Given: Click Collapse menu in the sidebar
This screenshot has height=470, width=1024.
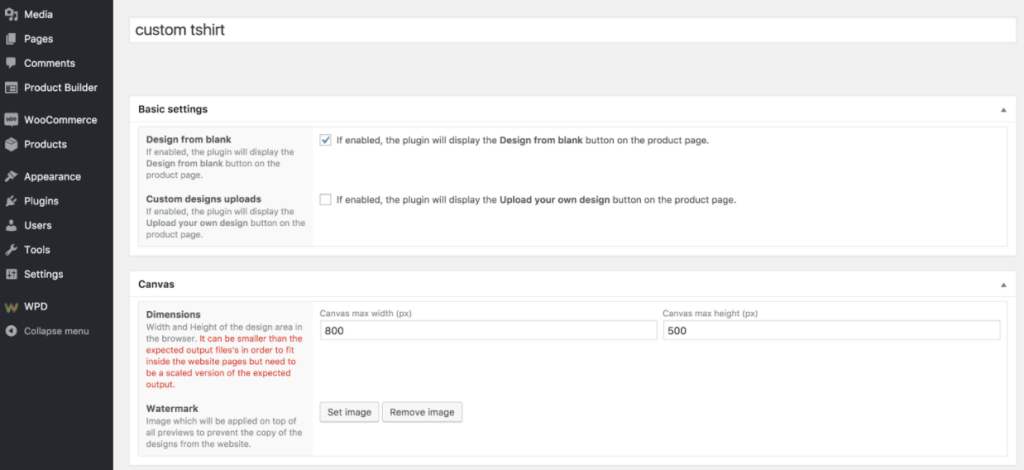Looking at the screenshot, I should point(56,331).
